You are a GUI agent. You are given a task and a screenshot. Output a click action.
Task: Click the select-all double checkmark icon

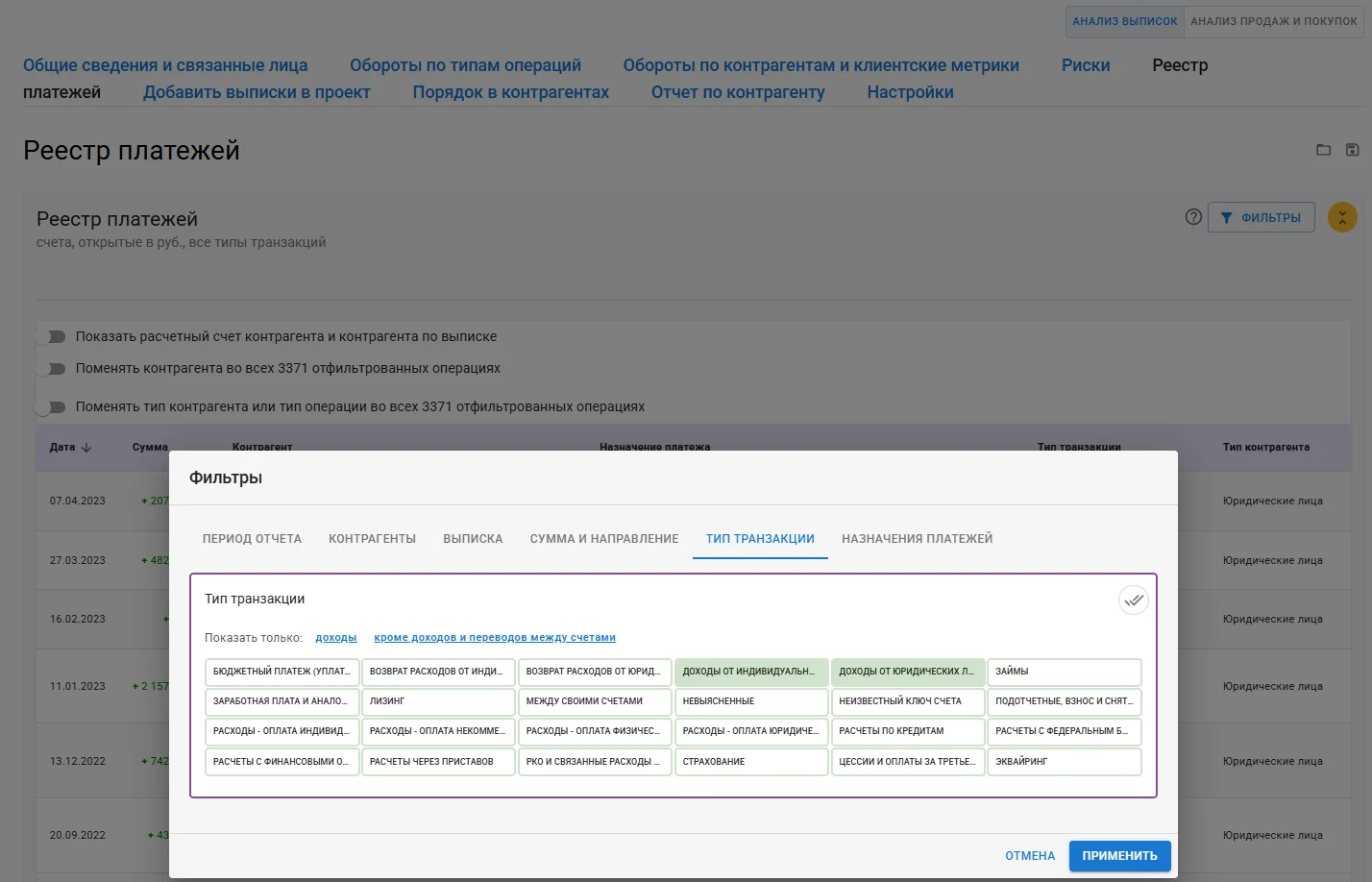point(1134,600)
